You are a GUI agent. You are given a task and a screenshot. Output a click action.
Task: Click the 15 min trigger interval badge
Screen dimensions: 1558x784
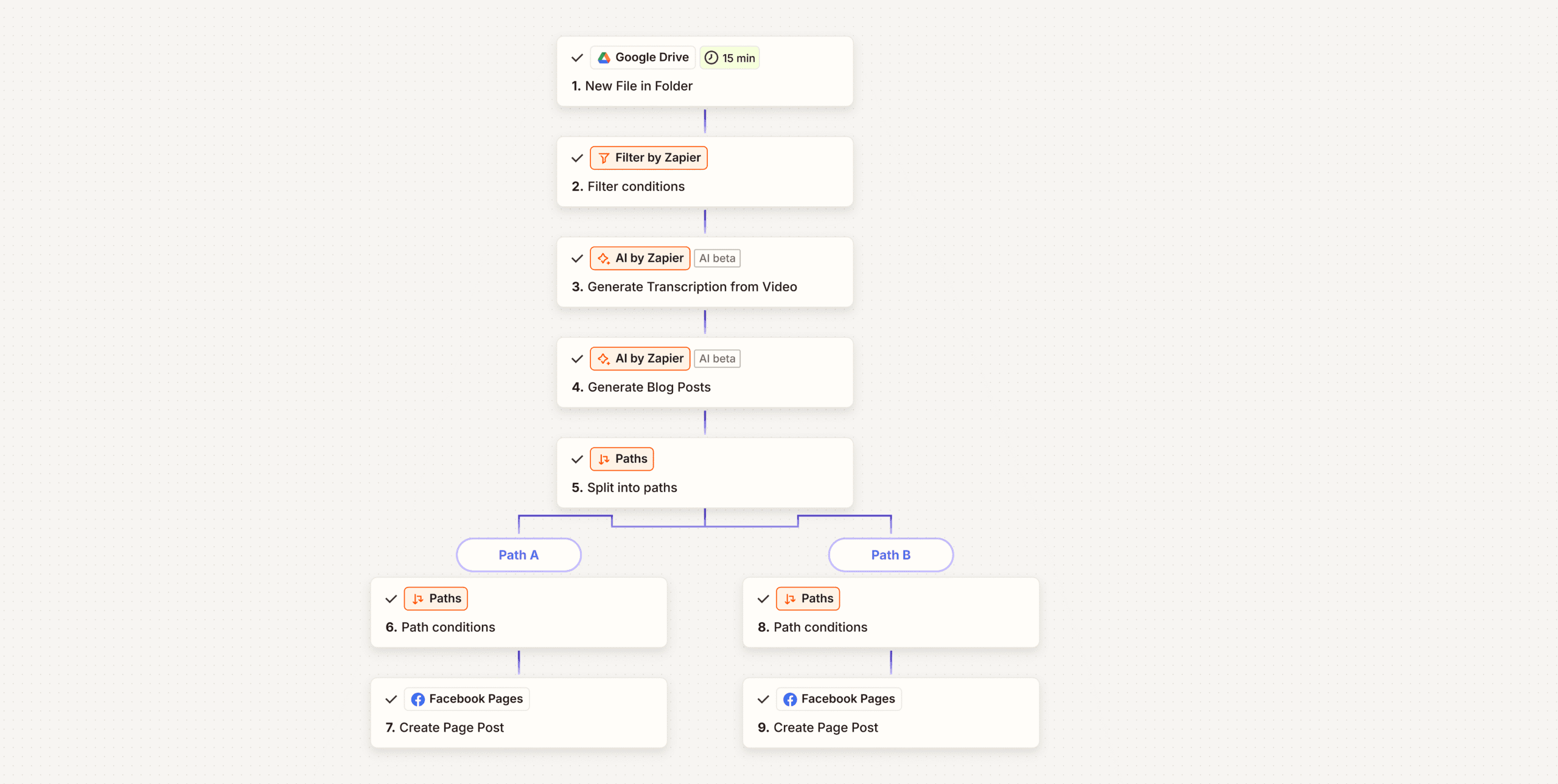[x=729, y=57]
